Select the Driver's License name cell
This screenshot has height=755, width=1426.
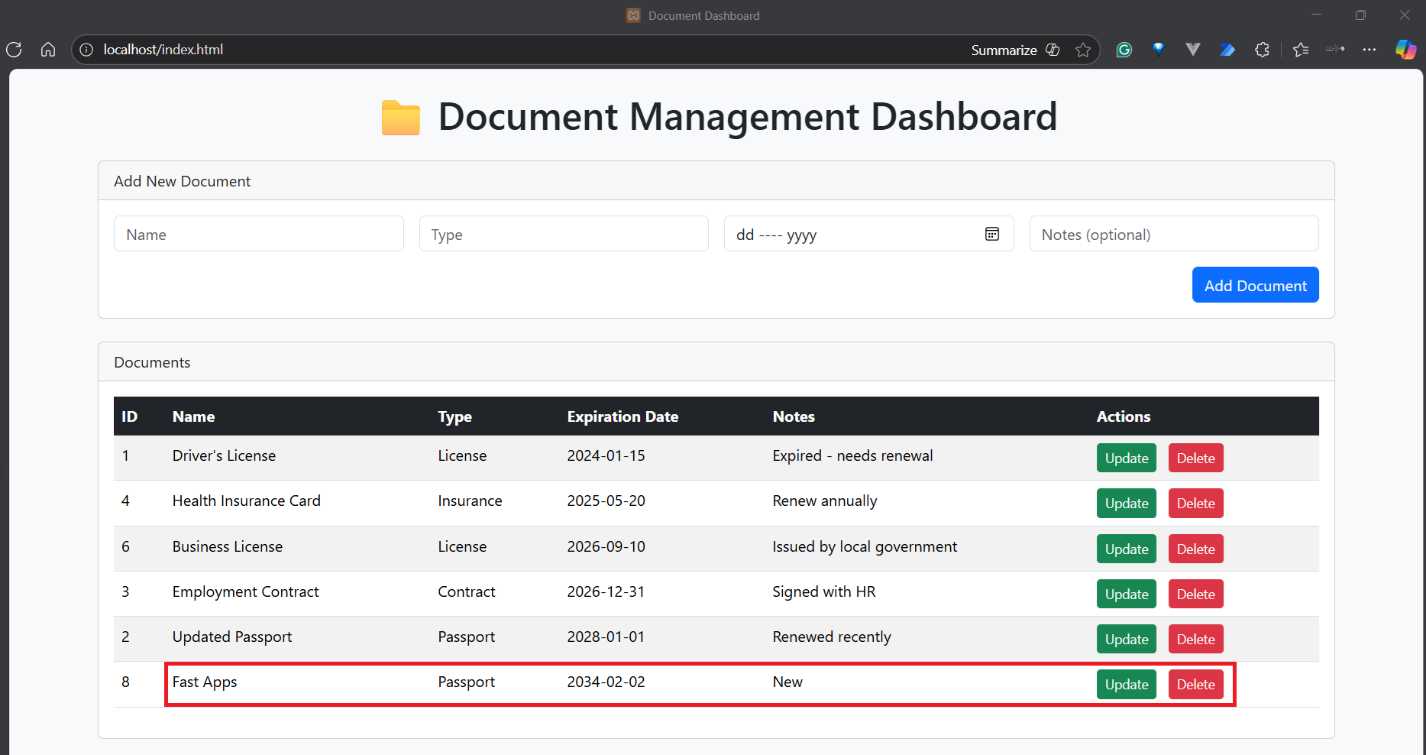[x=224, y=456]
